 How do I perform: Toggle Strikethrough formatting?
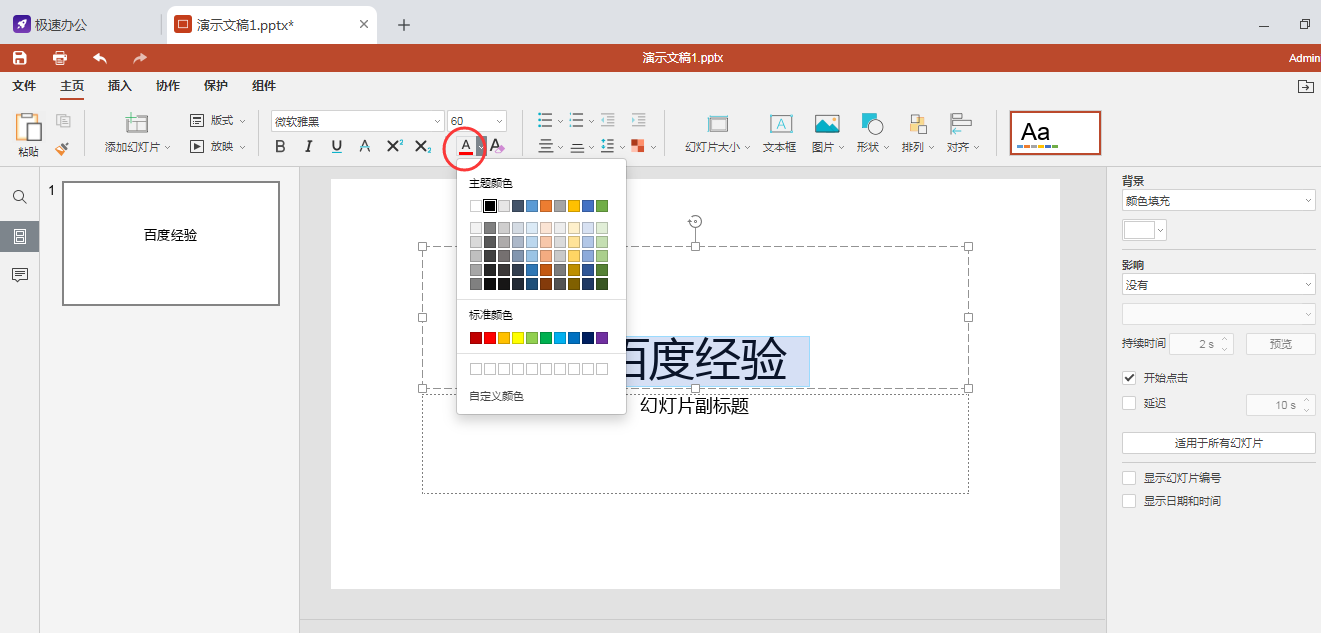(365, 147)
